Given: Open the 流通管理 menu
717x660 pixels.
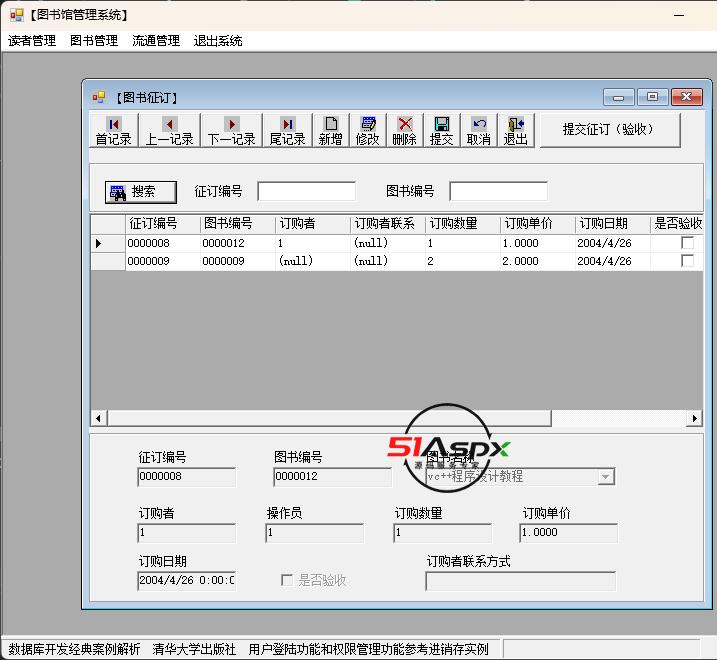Looking at the screenshot, I should (156, 41).
